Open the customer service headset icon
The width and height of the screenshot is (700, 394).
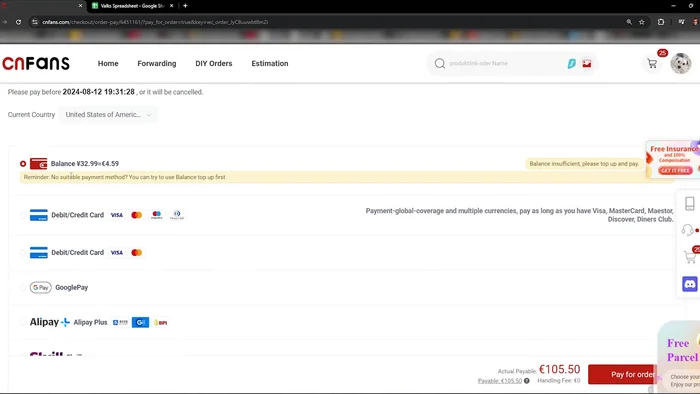(x=688, y=230)
